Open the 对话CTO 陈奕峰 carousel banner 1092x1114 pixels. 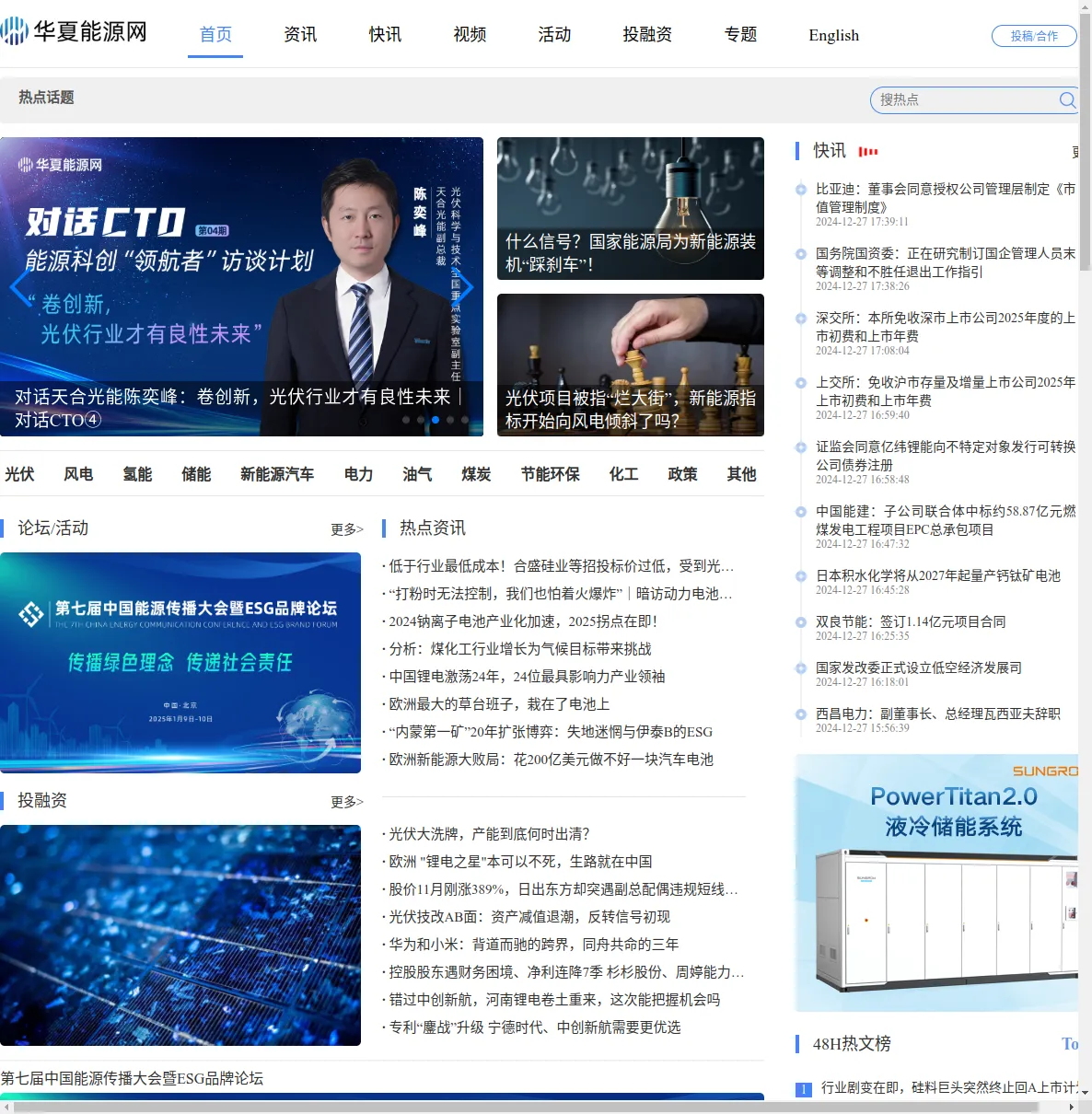point(241,286)
